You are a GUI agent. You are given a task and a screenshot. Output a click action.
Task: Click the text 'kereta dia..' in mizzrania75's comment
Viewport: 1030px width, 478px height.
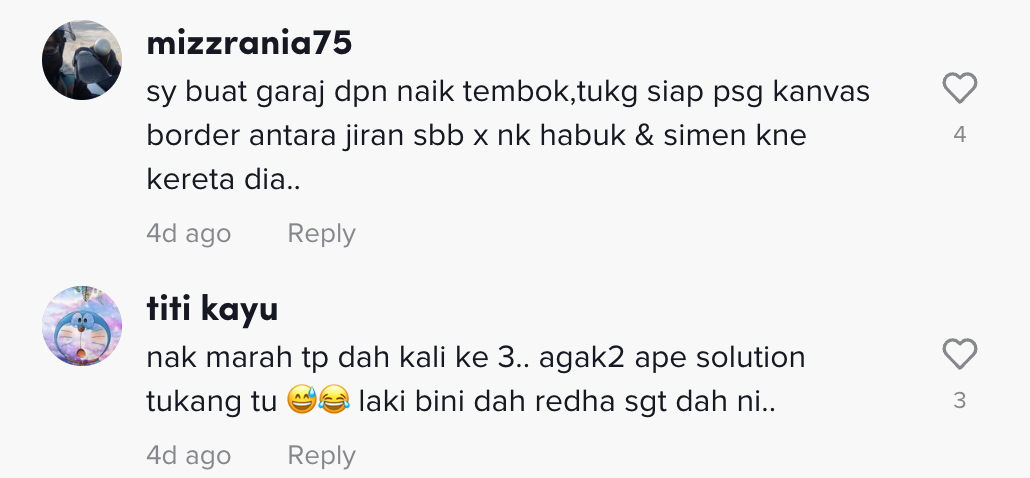[223, 179]
